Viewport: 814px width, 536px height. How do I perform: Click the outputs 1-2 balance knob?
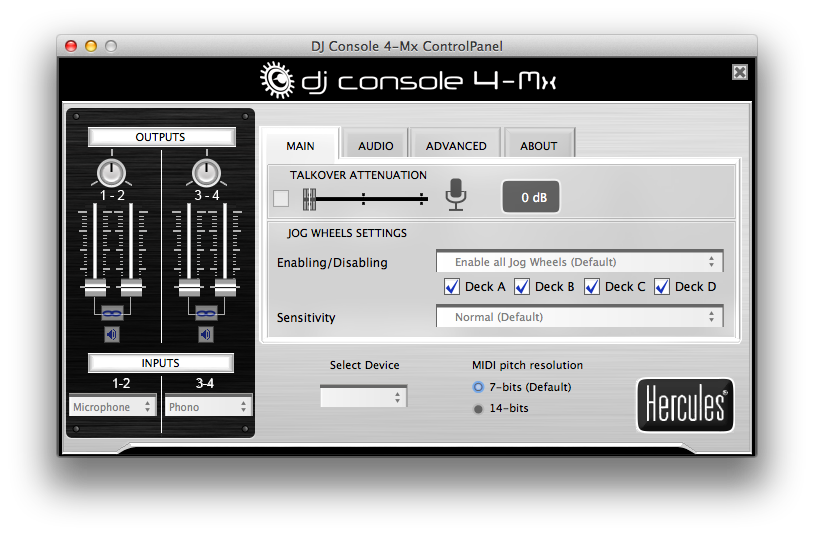click(112, 173)
